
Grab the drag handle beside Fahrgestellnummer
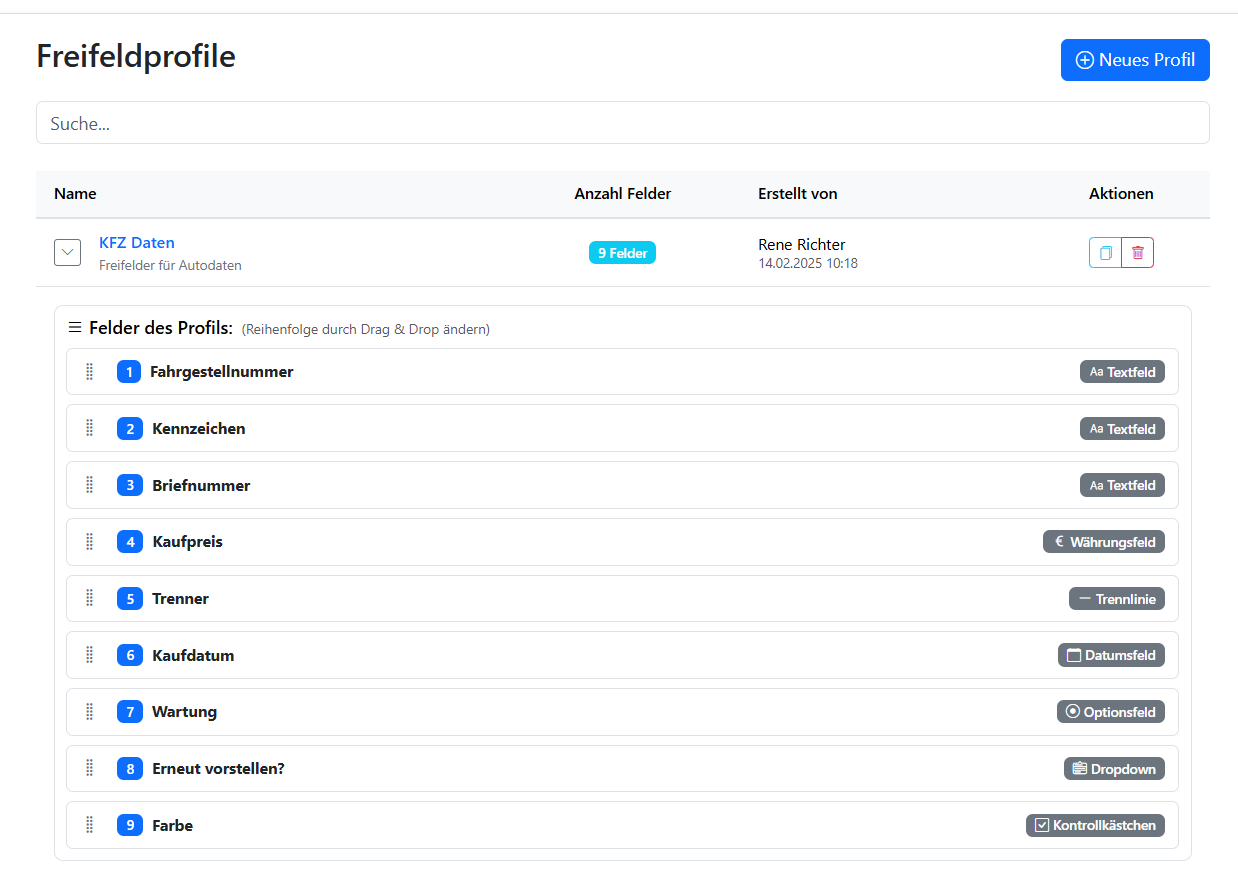tap(89, 372)
